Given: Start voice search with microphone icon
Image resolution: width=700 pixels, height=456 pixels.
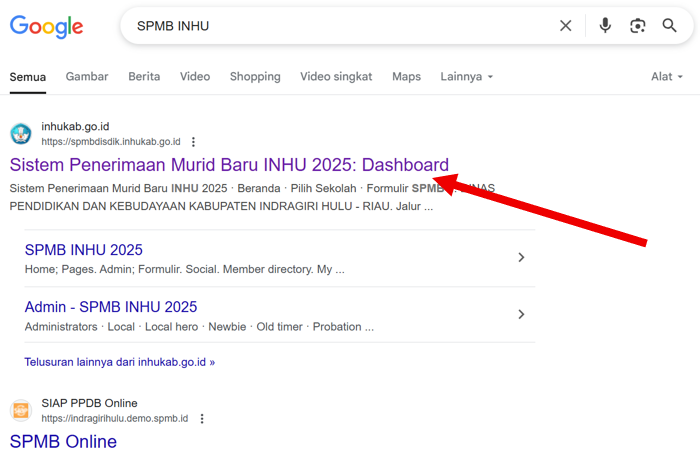Looking at the screenshot, I should tap(605, 26).
